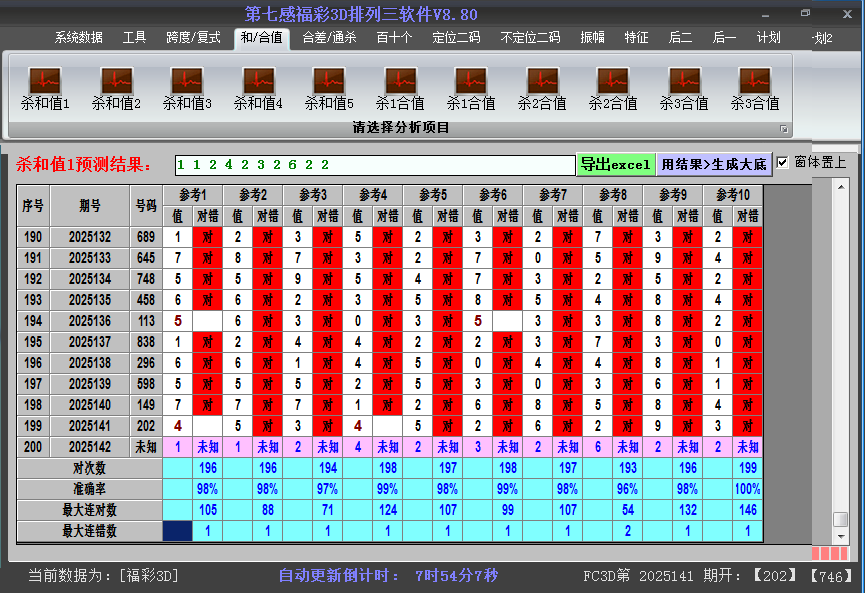Click the 序号 195 cell
Image resolution: width=865 pixels, height=593 pixels.
(x=33, y=342)
